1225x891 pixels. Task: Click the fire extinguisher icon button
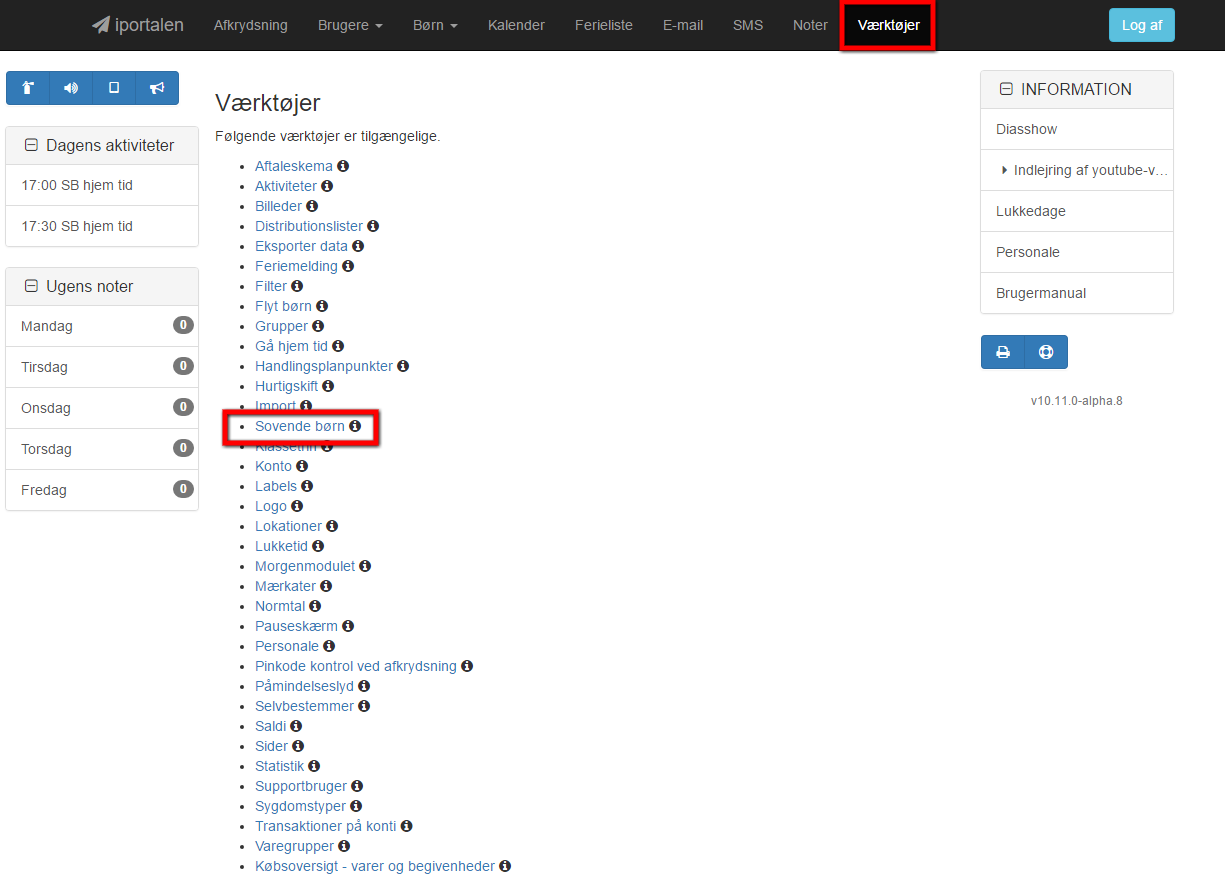[28, 88]
